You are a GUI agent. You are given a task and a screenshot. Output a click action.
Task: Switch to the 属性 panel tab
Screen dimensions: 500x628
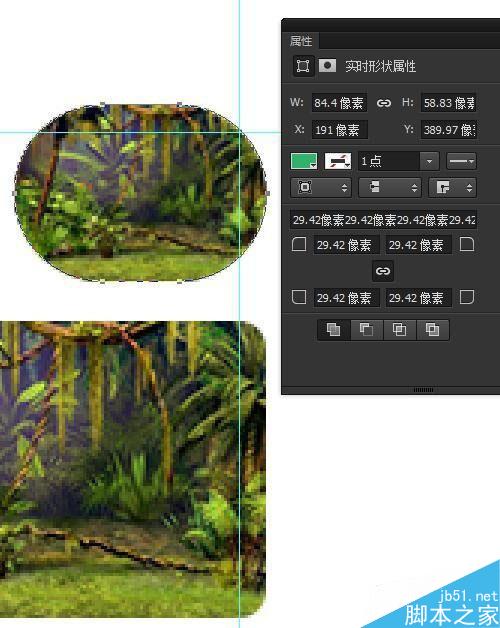click(301, 41)
